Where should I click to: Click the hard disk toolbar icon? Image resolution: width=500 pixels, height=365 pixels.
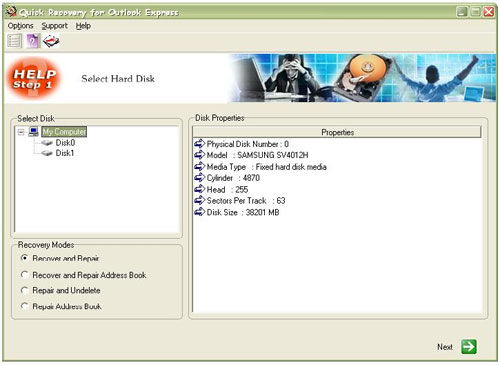(51, 41)
